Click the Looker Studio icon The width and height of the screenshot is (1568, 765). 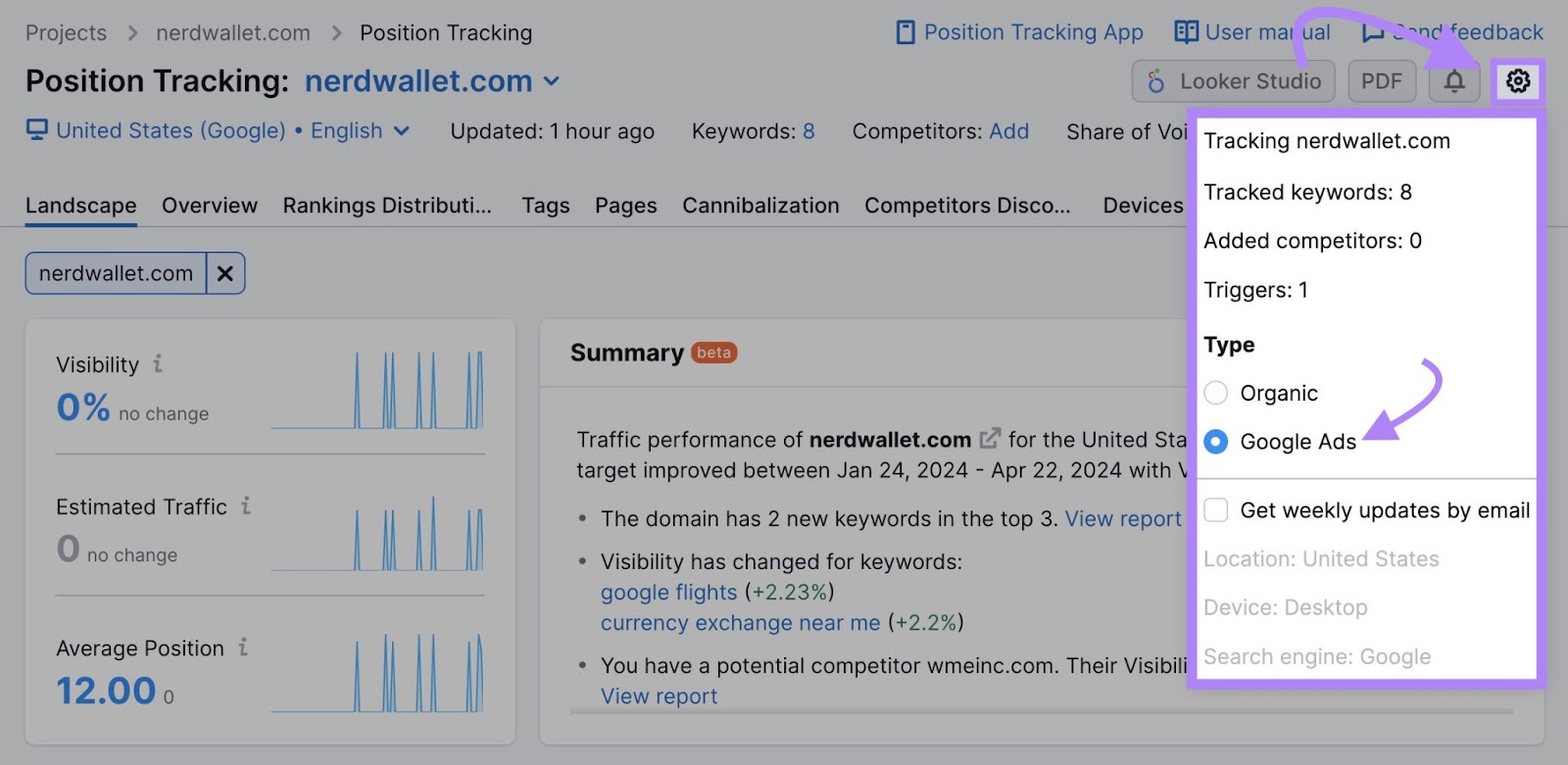click(x=1156, y=81)
